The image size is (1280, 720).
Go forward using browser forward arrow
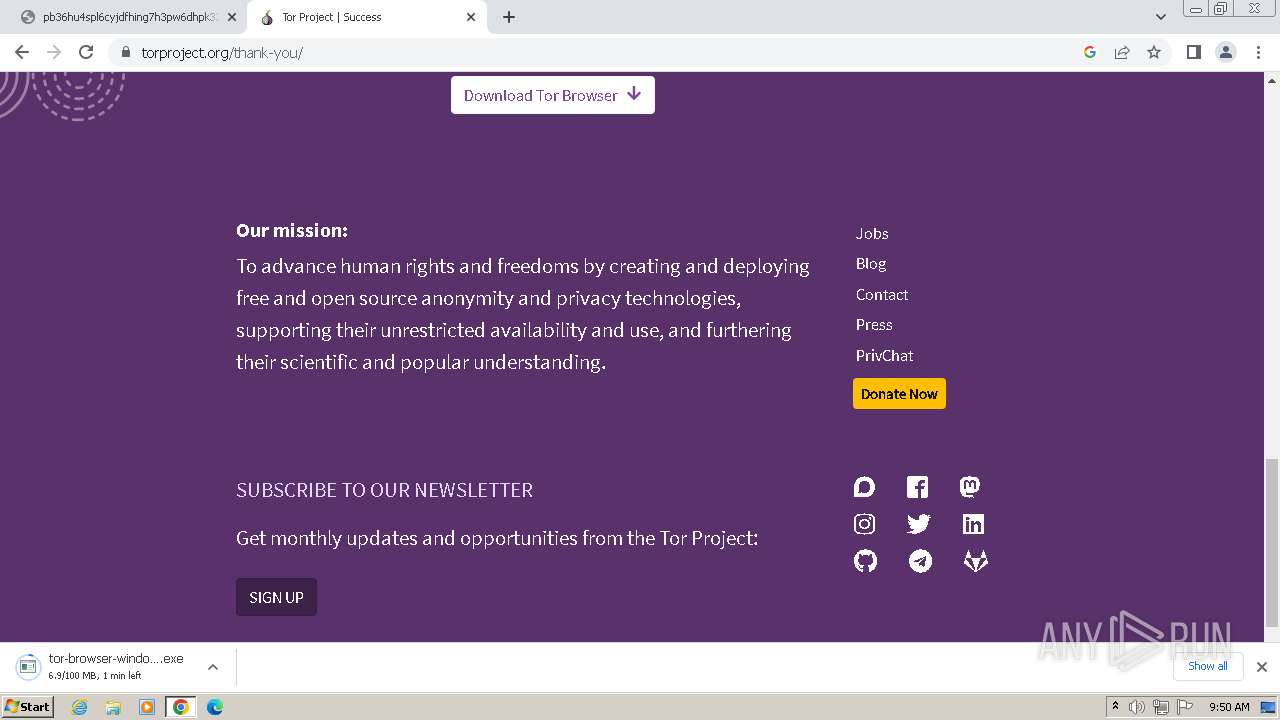point(54,52)
